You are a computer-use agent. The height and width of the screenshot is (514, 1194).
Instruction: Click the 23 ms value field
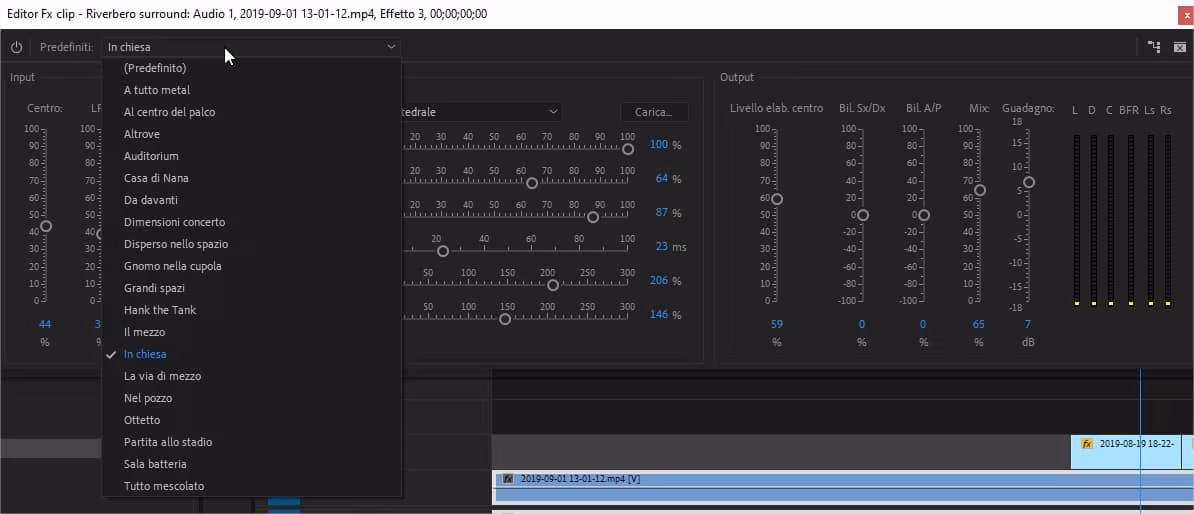[662, 247]
